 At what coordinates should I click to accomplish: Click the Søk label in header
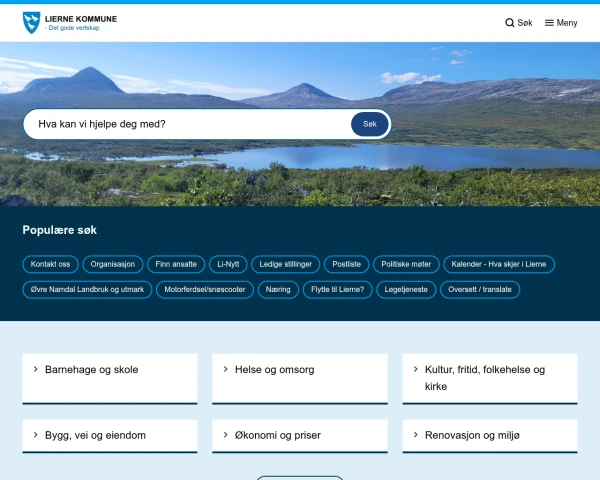(525, 23)
